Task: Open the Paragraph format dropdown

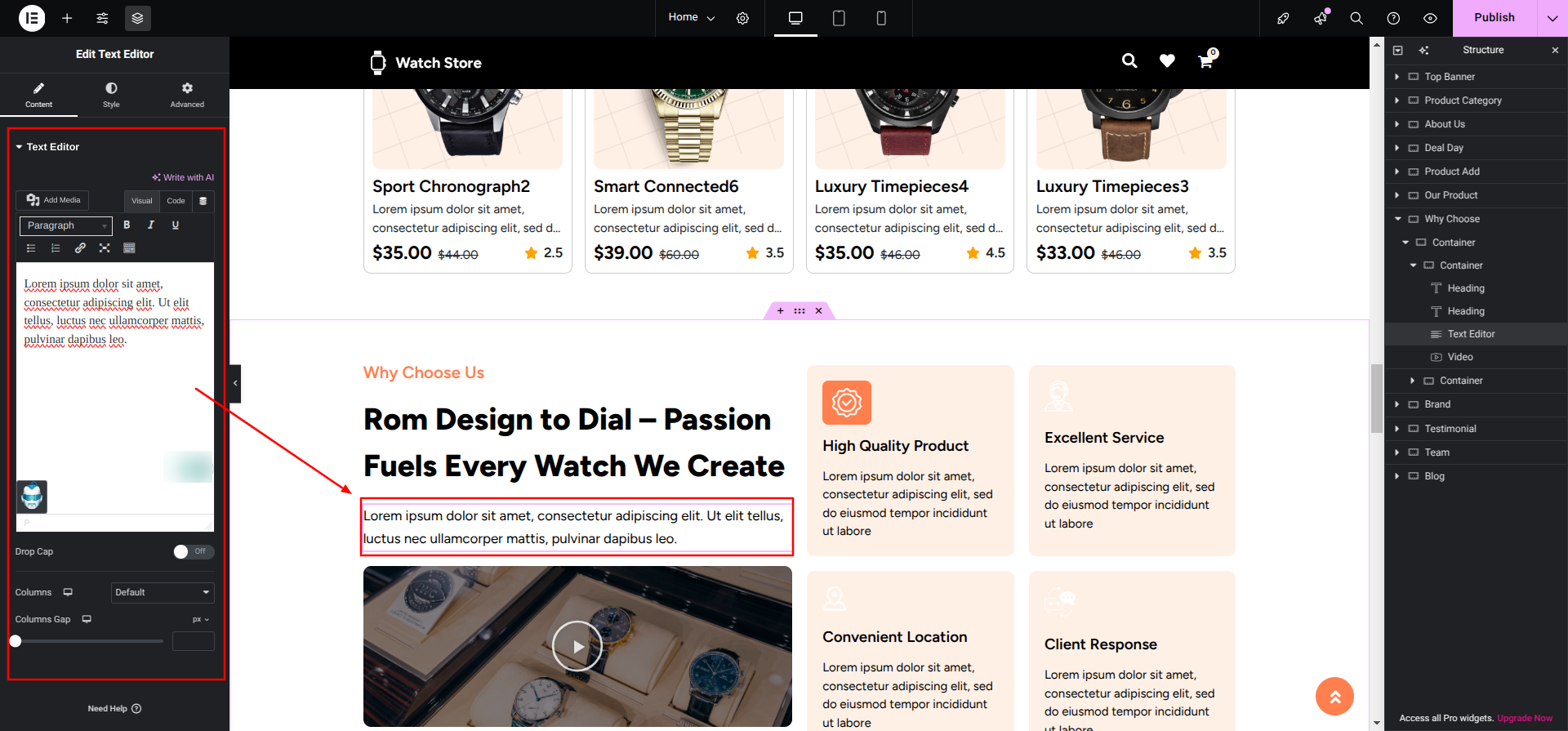Action: coord(66,225)
